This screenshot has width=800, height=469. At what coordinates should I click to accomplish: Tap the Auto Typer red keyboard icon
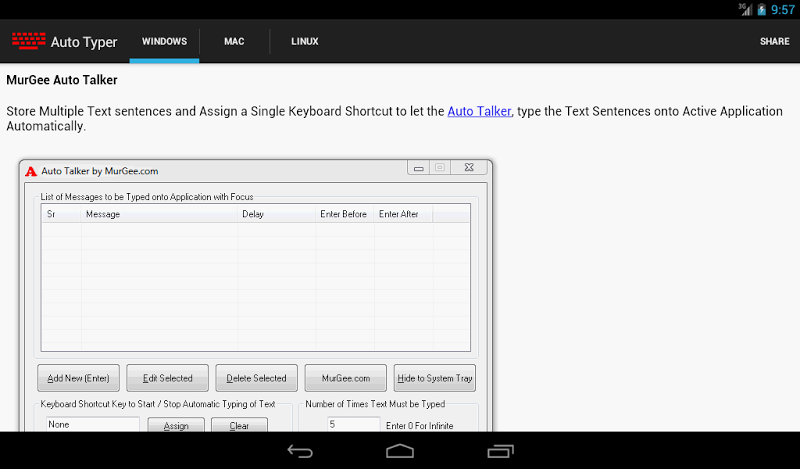(29, 41)
